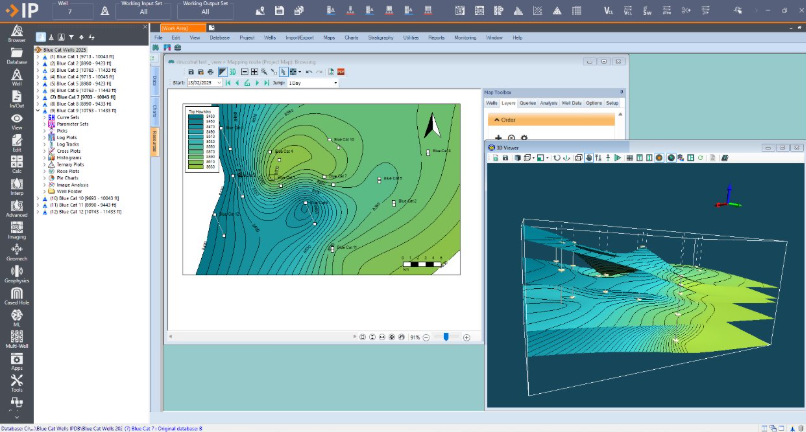Select the Curve Sets tree item
This screenshot has height=432, width=806.
61,116
